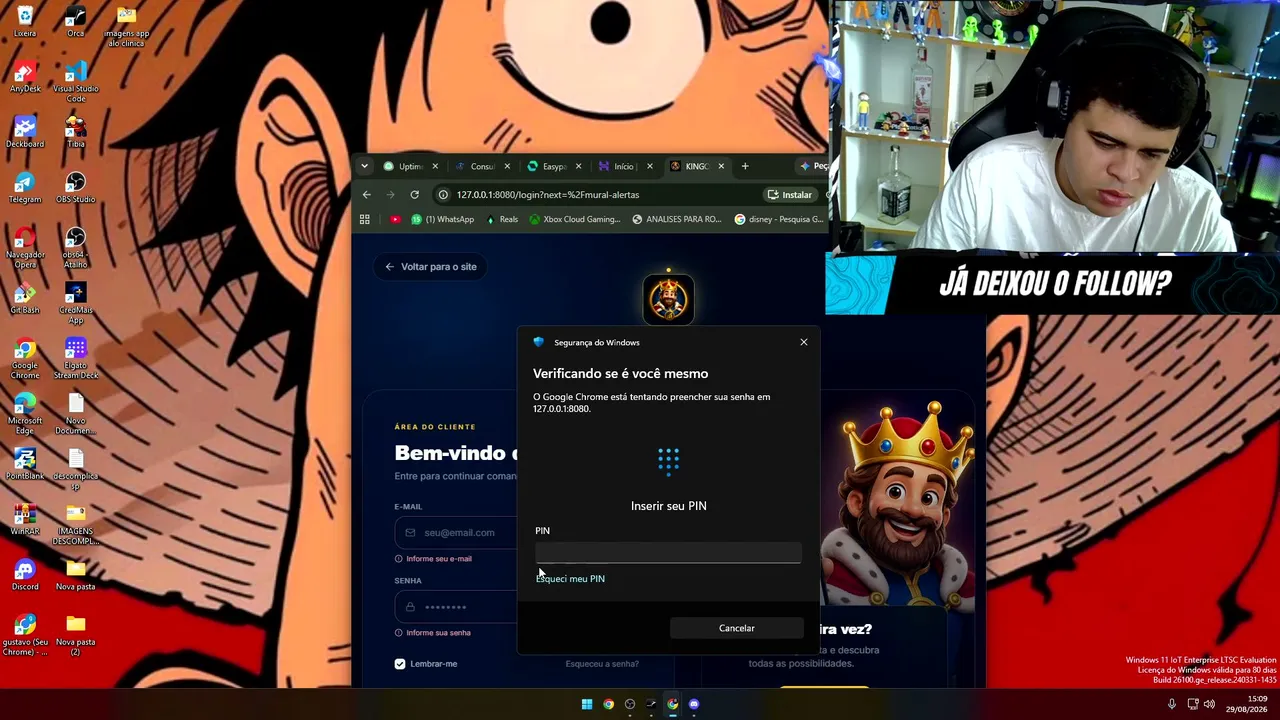This screenshot has height=720, width=1280.
Task: Launch Visual Studio Code desktop shortcut
Action: pyautogui.click(x=75, y=82)
